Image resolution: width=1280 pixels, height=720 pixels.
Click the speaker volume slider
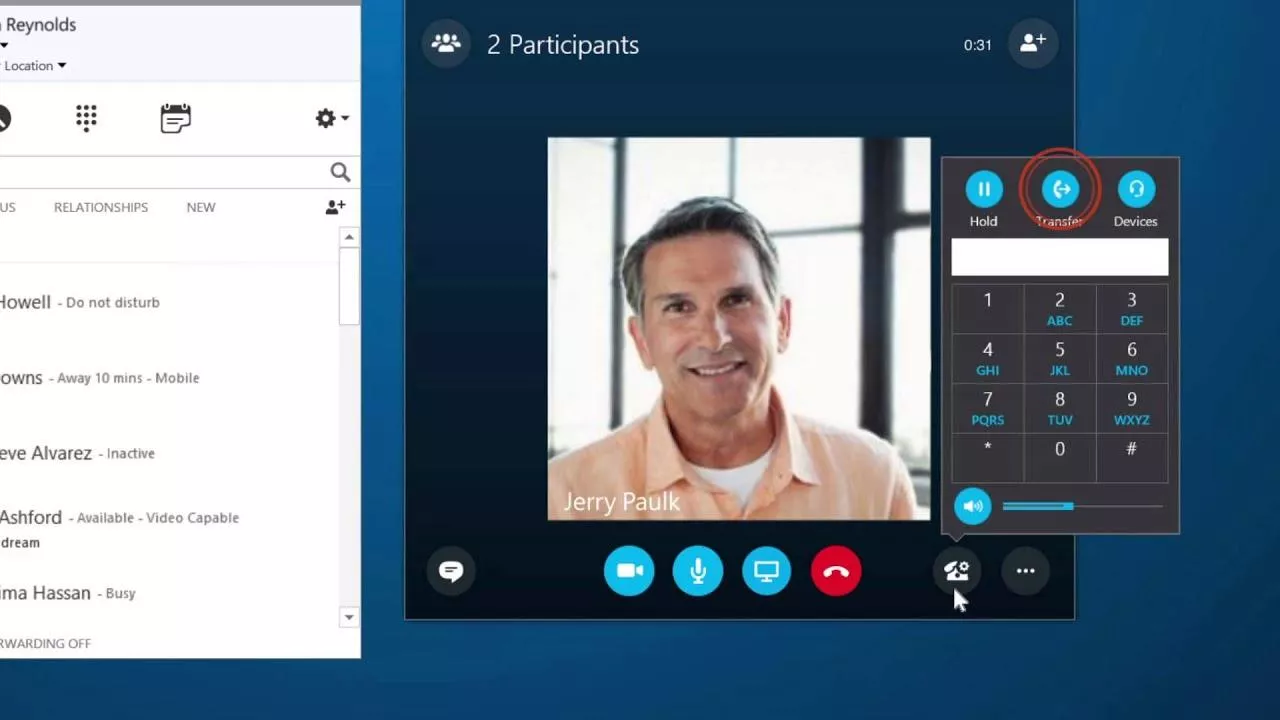point(1082,506)
